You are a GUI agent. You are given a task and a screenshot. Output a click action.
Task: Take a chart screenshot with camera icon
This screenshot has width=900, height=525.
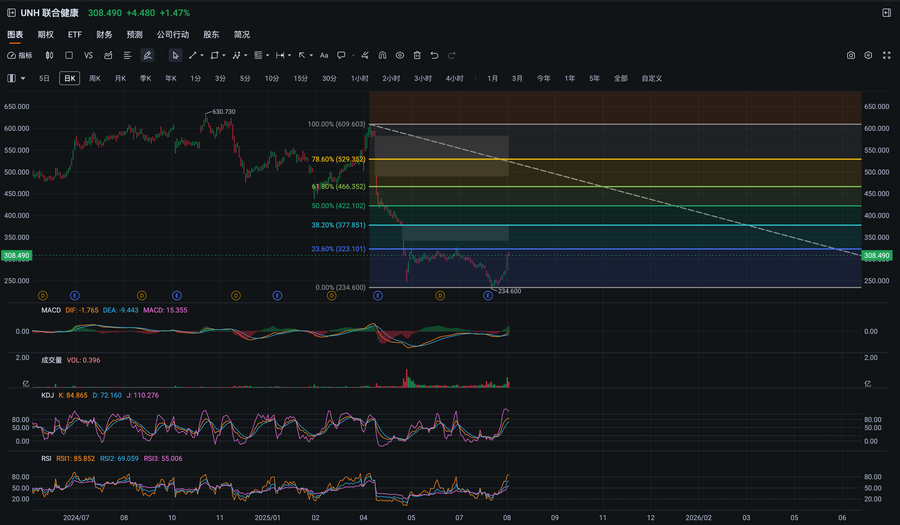pyautogui.click(x=851, y=55)
